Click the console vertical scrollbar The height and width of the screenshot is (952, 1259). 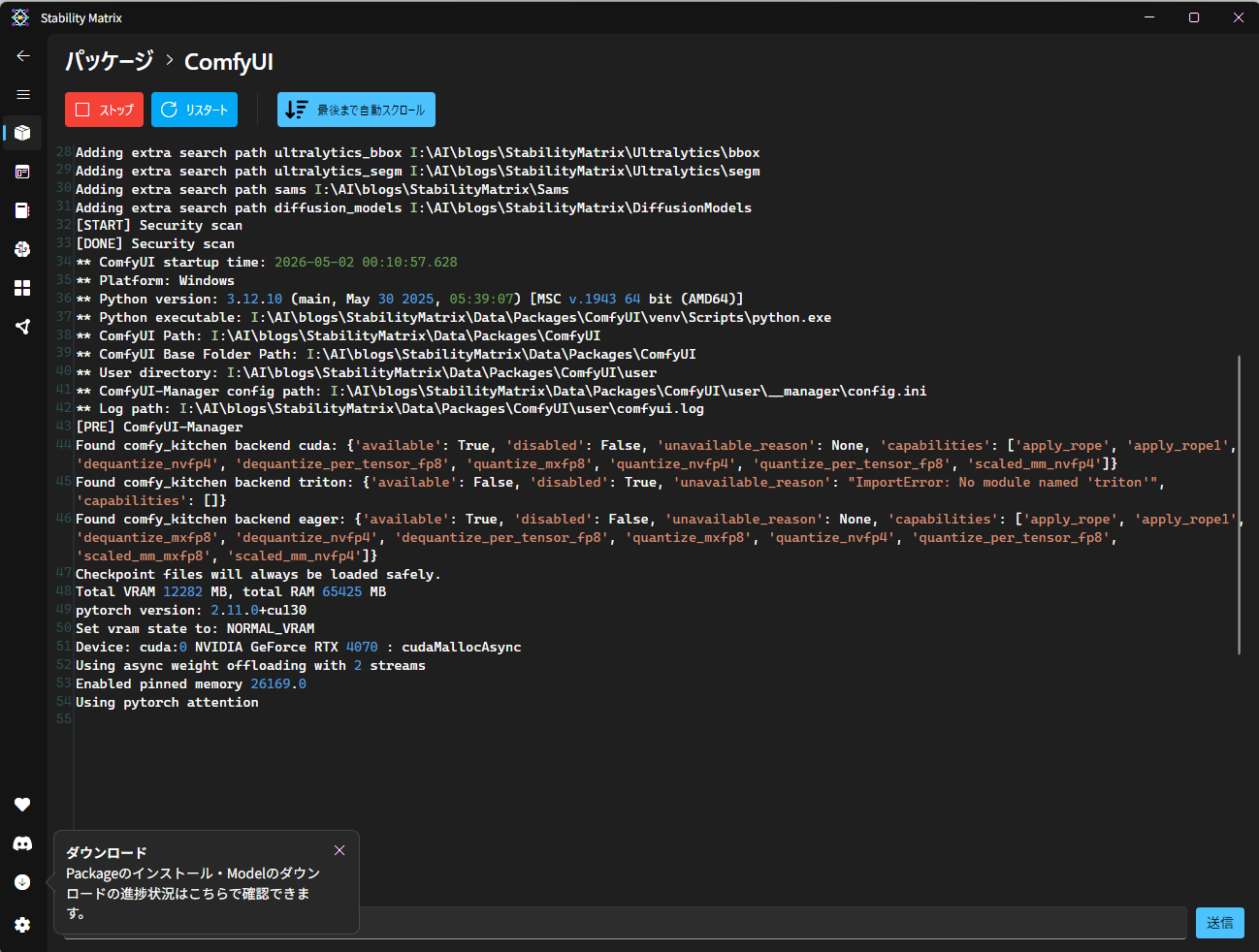point(1240,504)
